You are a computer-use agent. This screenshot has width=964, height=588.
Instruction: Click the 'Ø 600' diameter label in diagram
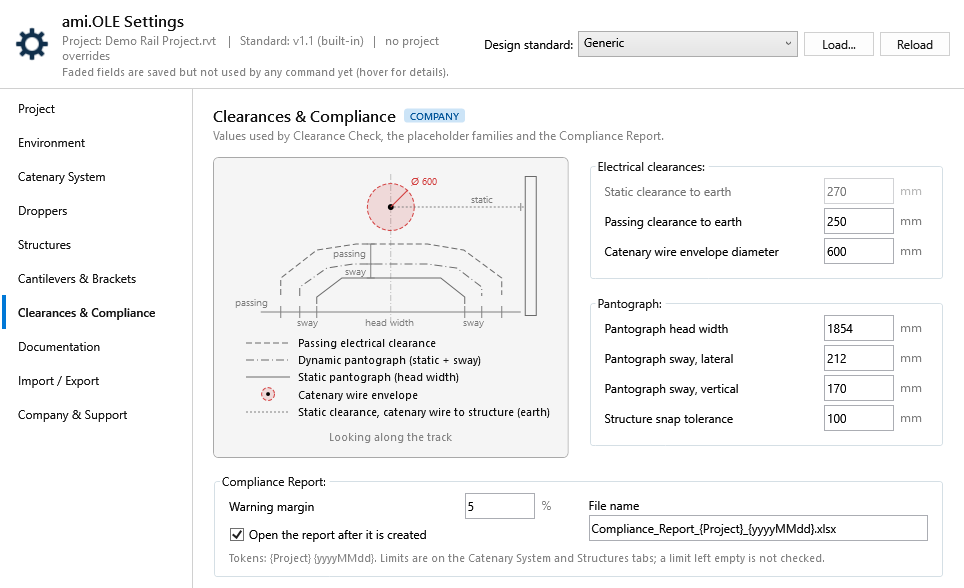pos(424,181)
